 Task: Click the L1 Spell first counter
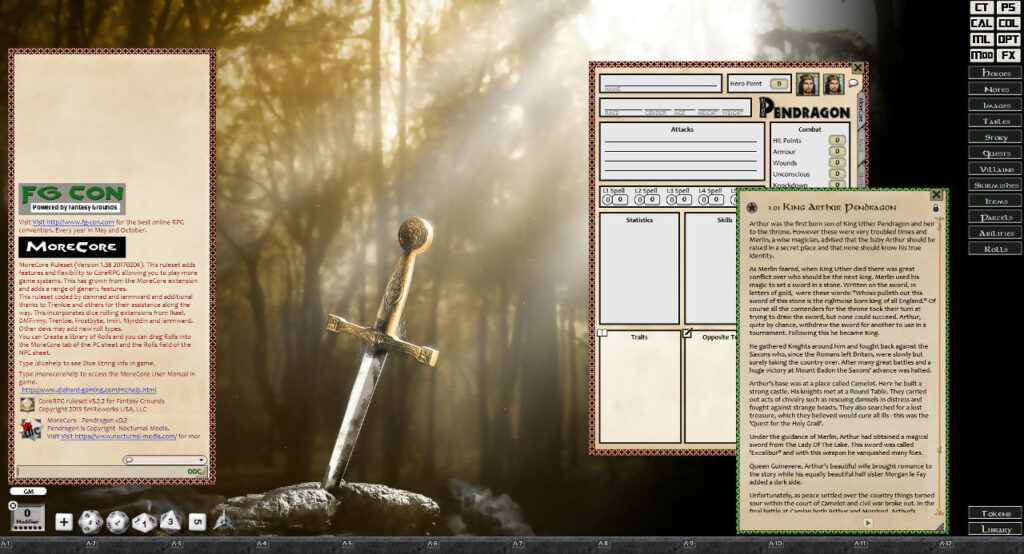(607, 199)
